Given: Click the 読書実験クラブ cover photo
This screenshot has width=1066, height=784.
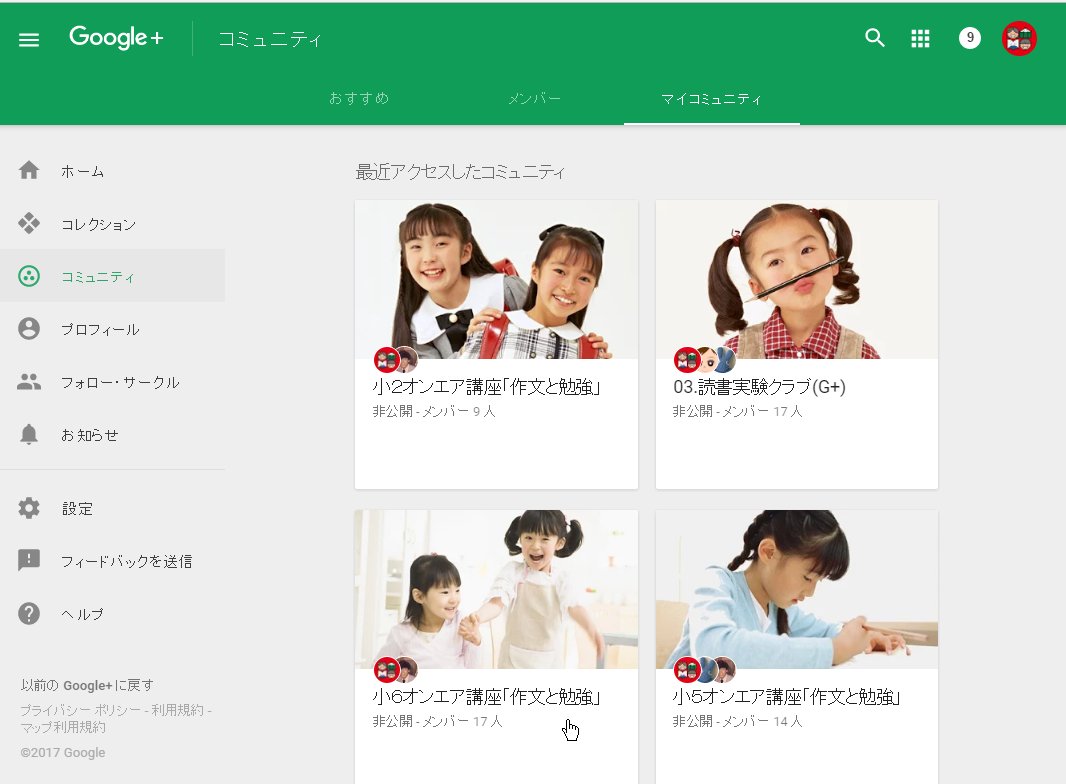Looking at the screenshot, I should point(797,279).
